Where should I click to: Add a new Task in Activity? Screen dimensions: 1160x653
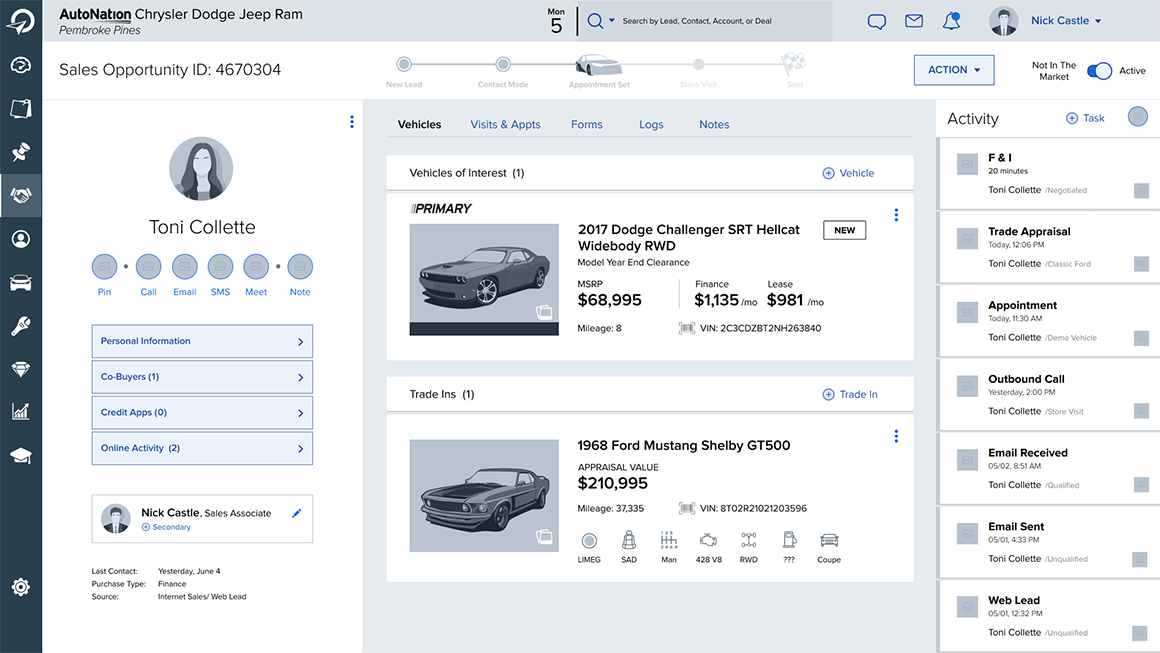tap(1085, 118)
